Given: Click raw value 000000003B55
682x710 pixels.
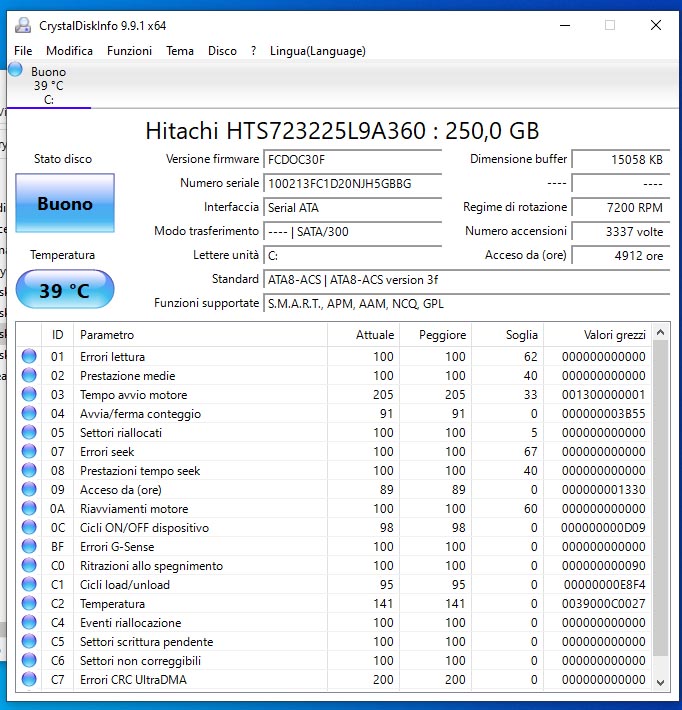Looking at the screenshot, I should click(x=604, y=413).
